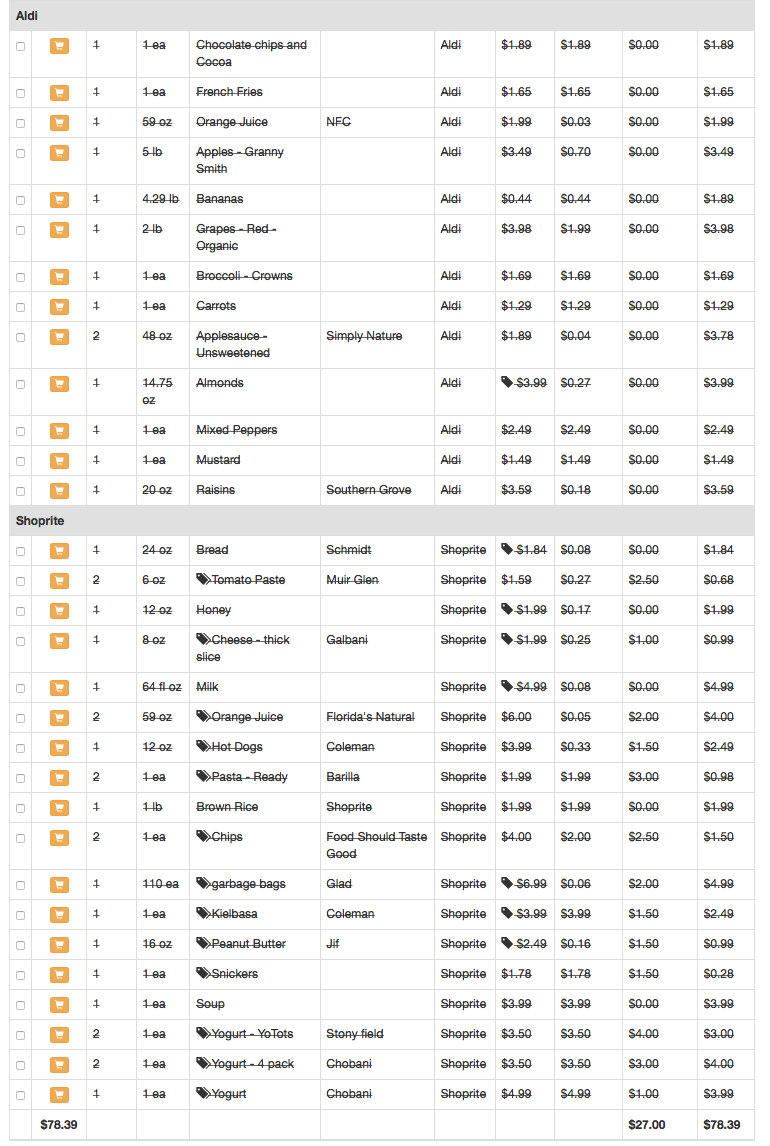Image resolution: width=770 pixels, height=1146 pixels.
Task: Click cart icon for Hot Dogs row
Action: [x=59, y=748]
